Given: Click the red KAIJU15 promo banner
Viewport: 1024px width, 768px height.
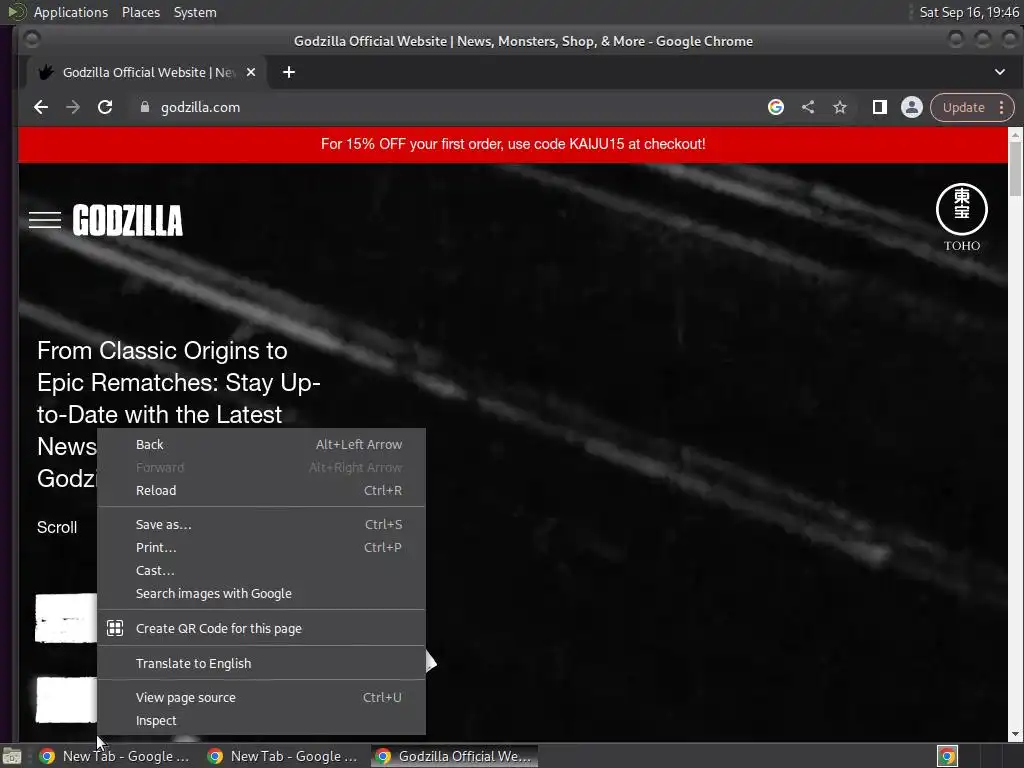Looking at the screenshot, I should pyautogui.click(x=513, y=144).
